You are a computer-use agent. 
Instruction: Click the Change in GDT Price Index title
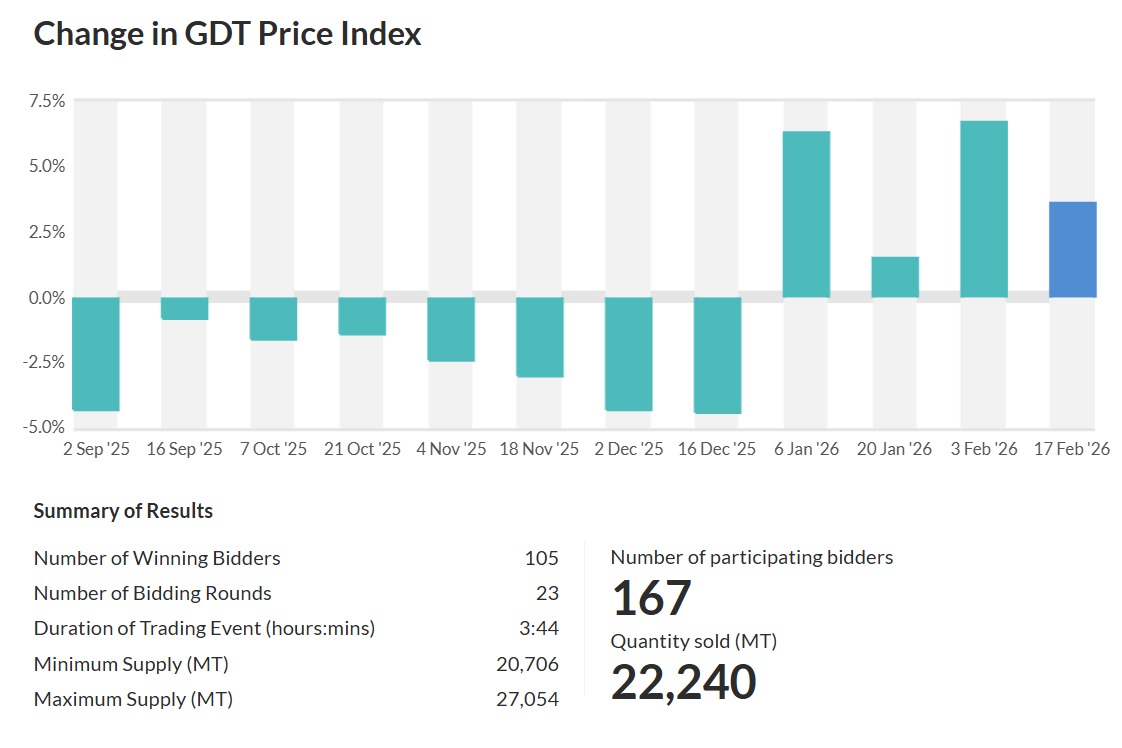[x=227, y=34]
